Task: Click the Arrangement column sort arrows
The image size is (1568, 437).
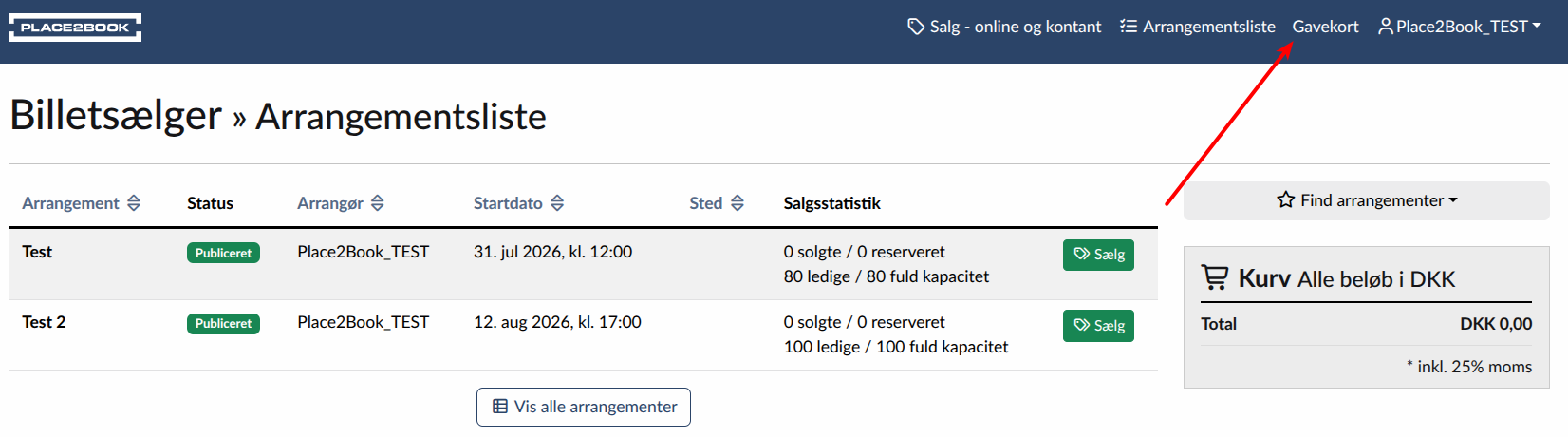Action: (x=134, y=203)
